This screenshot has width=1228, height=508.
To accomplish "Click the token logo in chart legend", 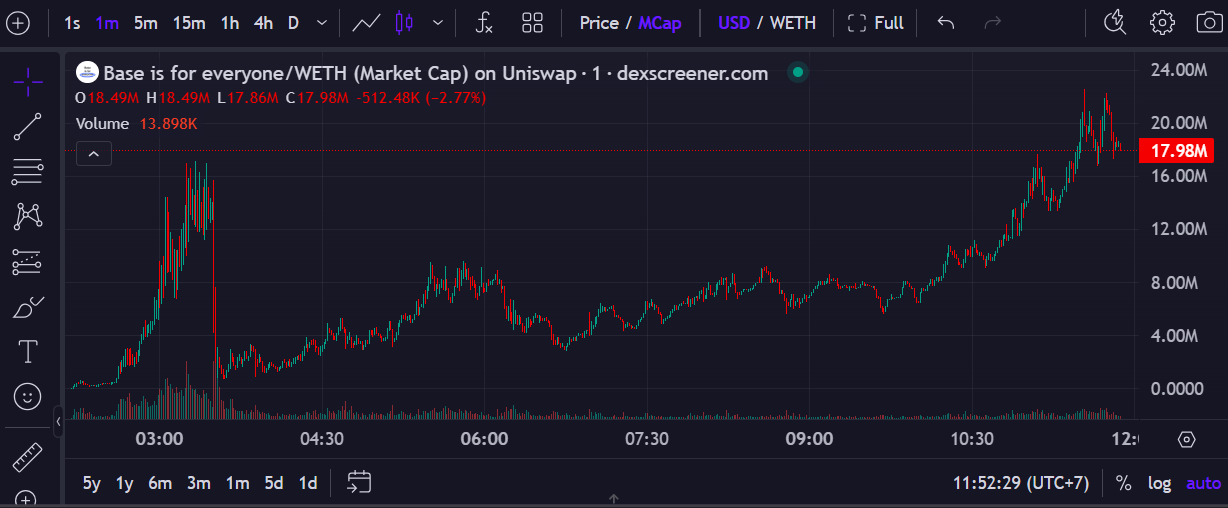I will [x=88, y=73].
